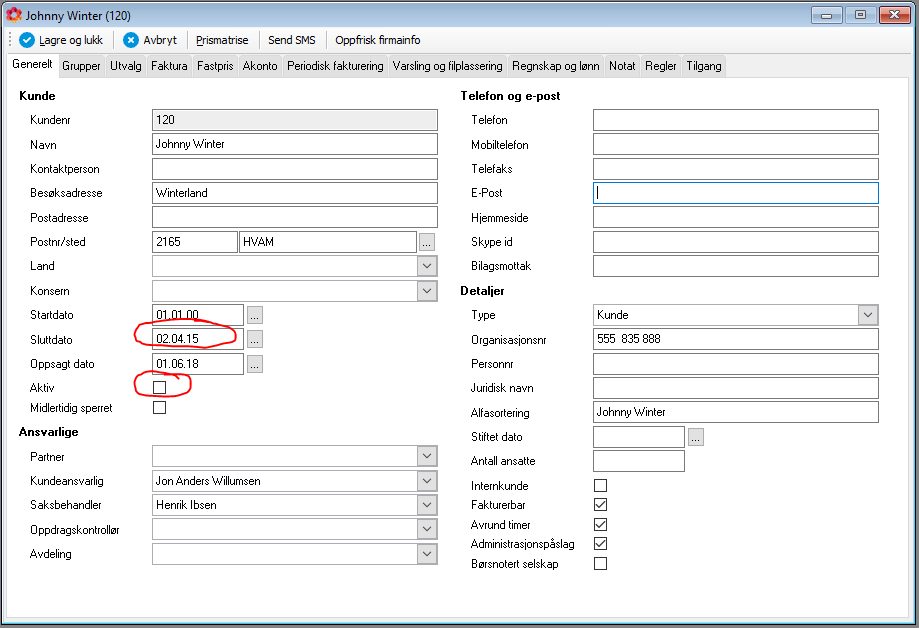919x628 pixels.
Task: Switch to the Tilgang tab
Action: [704, 66]
